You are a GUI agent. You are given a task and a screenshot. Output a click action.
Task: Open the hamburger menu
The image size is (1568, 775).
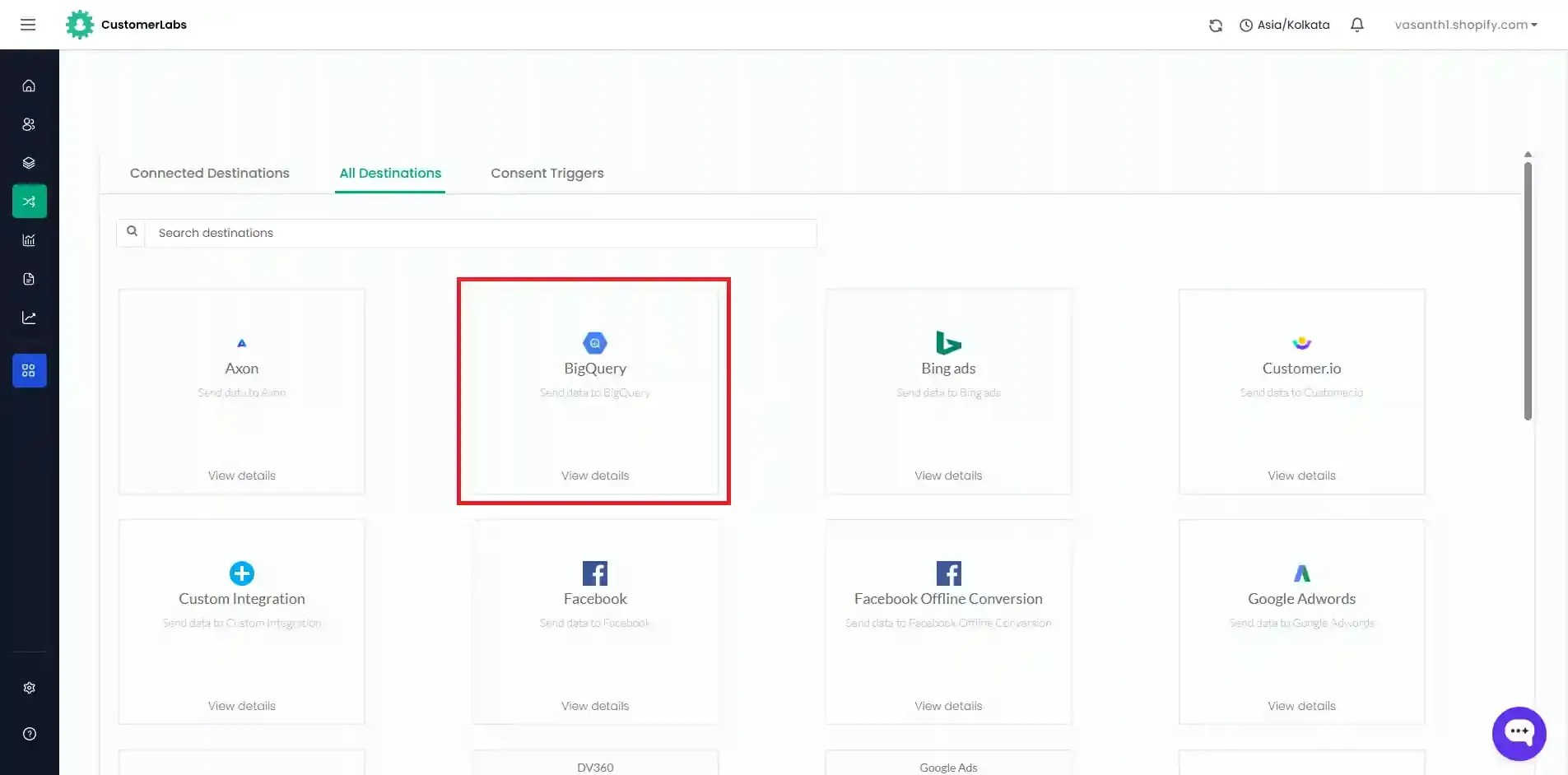[x=28, y=25]
